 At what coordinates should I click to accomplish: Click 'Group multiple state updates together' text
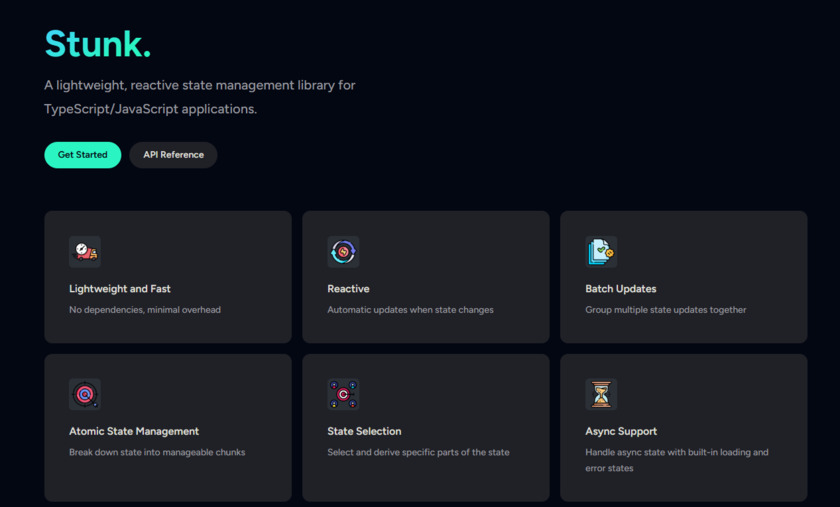coord(666,310)
